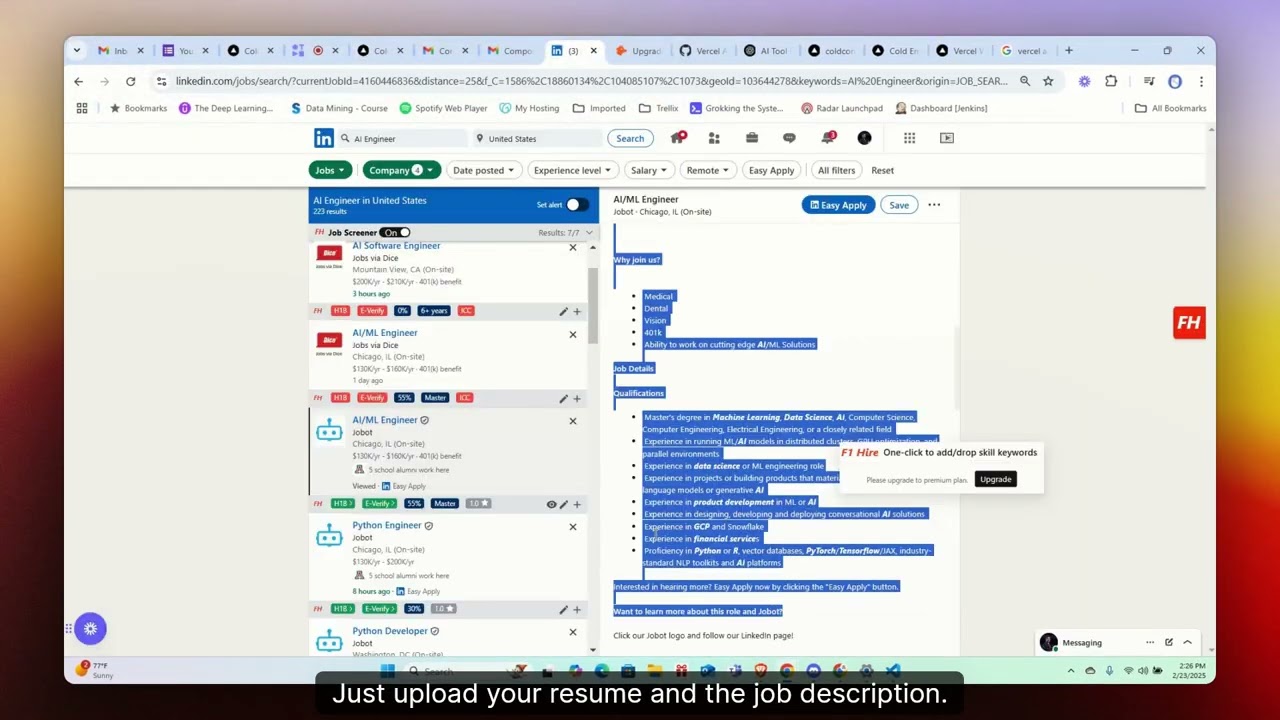Click the blue Easy Apply button
The width and height of the screenshot is (1280, 720).
click(838, 205)
